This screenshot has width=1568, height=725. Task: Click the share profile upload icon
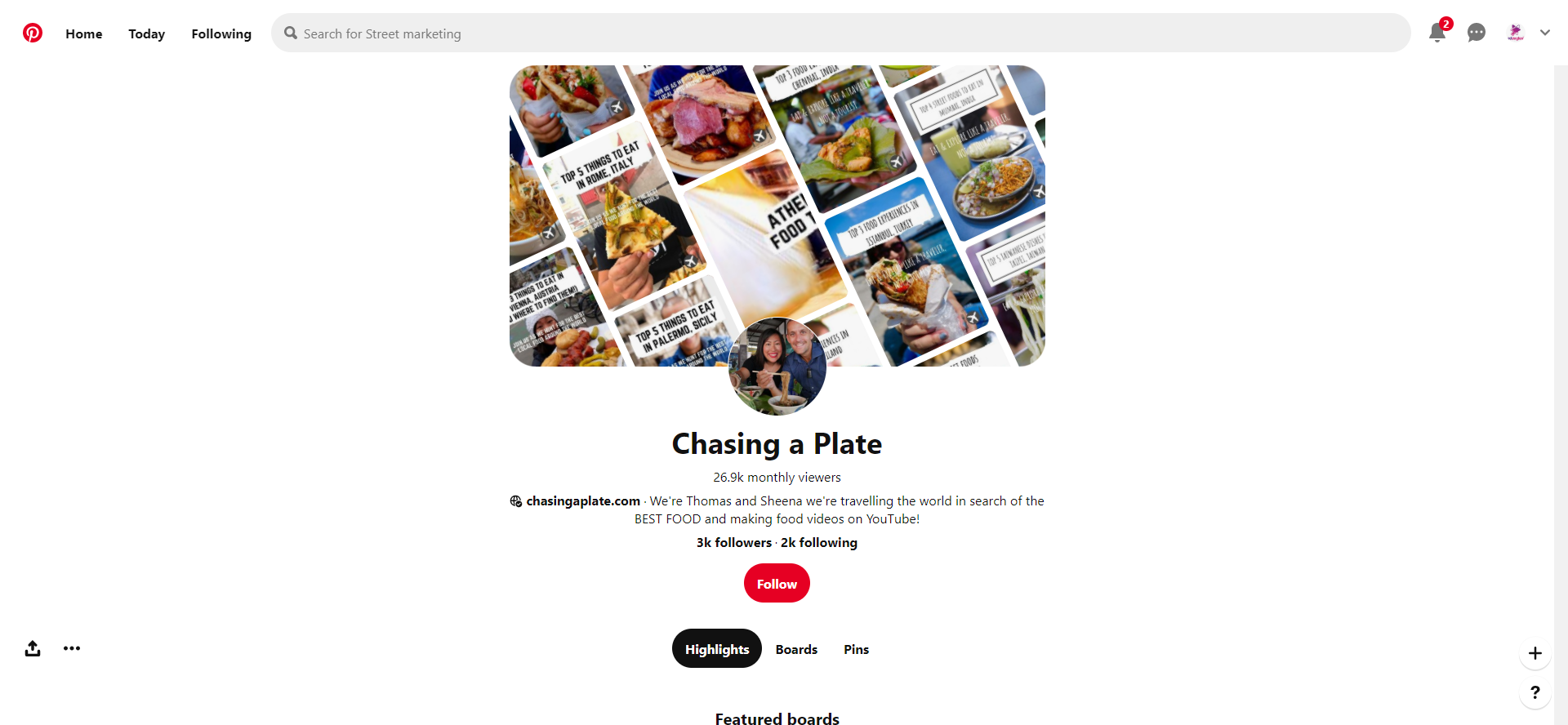click(x=33, y=648)
